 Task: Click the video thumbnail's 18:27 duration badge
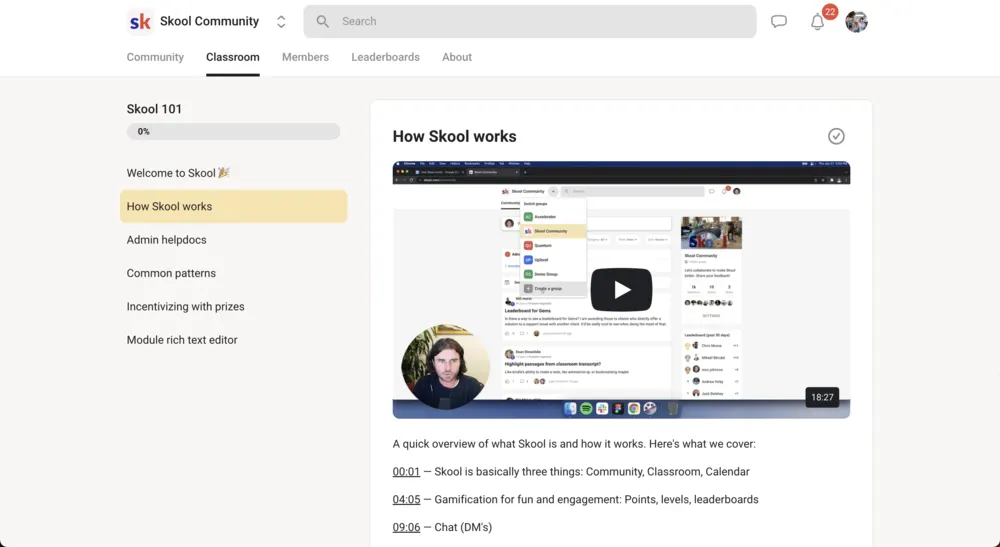(822, 397)
